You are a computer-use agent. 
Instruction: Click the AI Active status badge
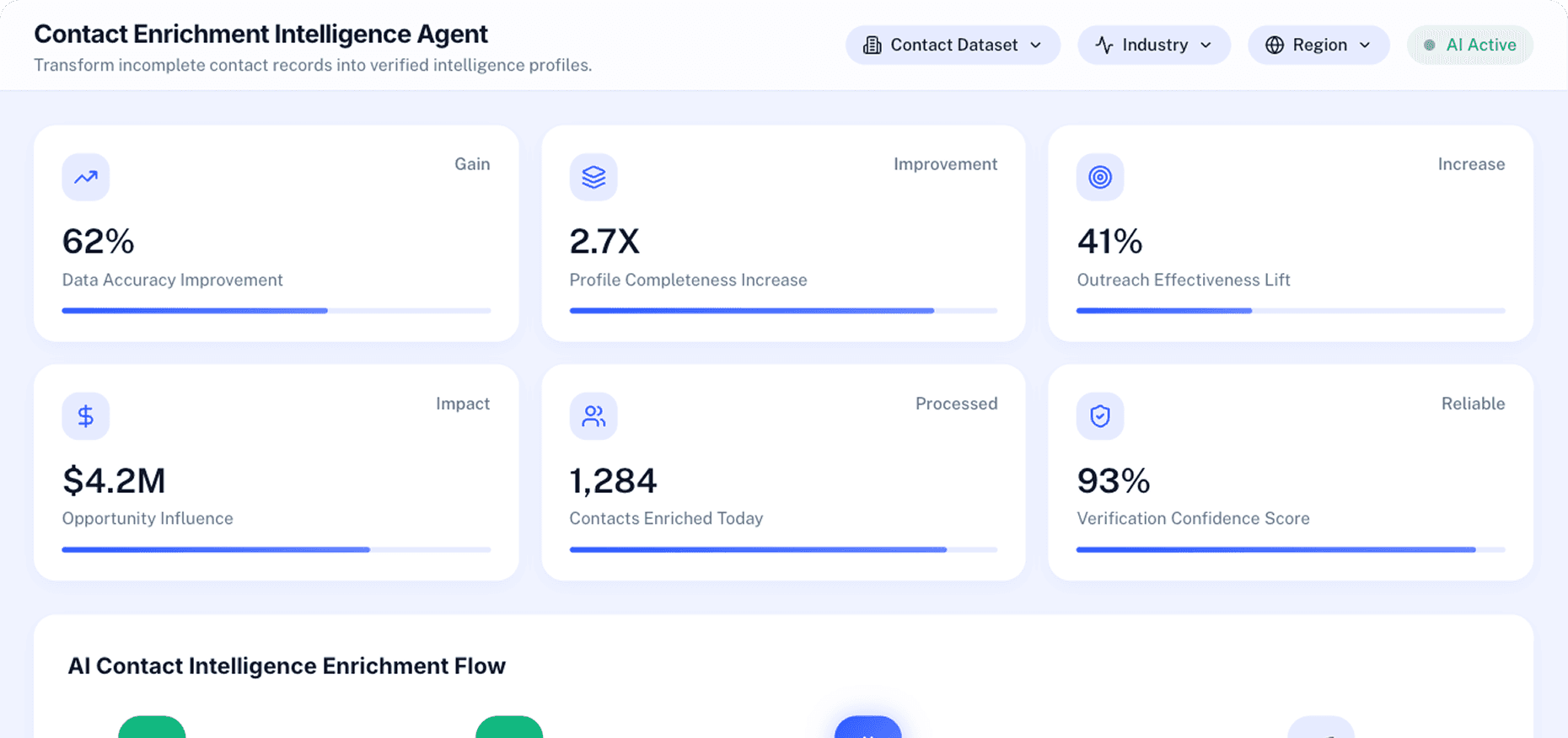point(1470,45)
